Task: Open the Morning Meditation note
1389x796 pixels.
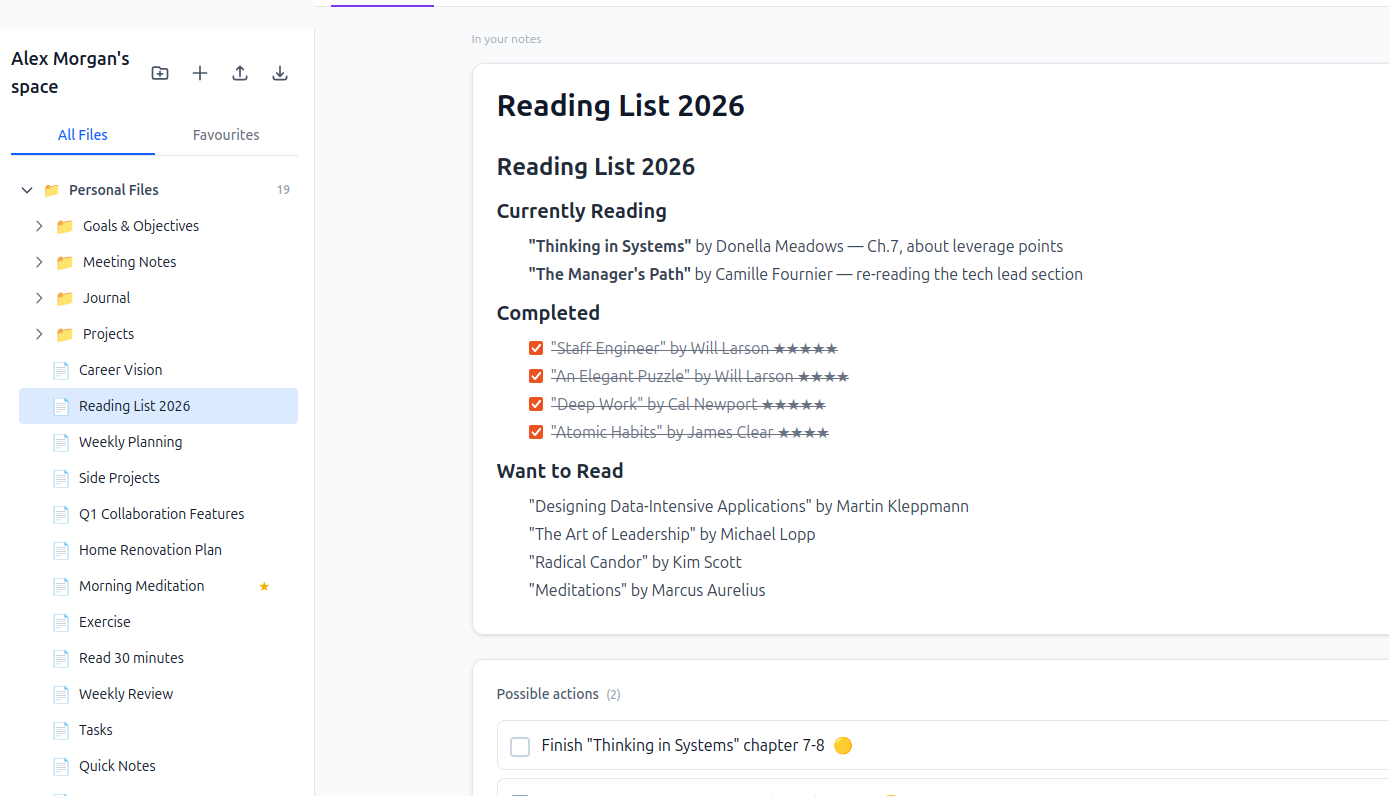Action: tap(158, 586)
